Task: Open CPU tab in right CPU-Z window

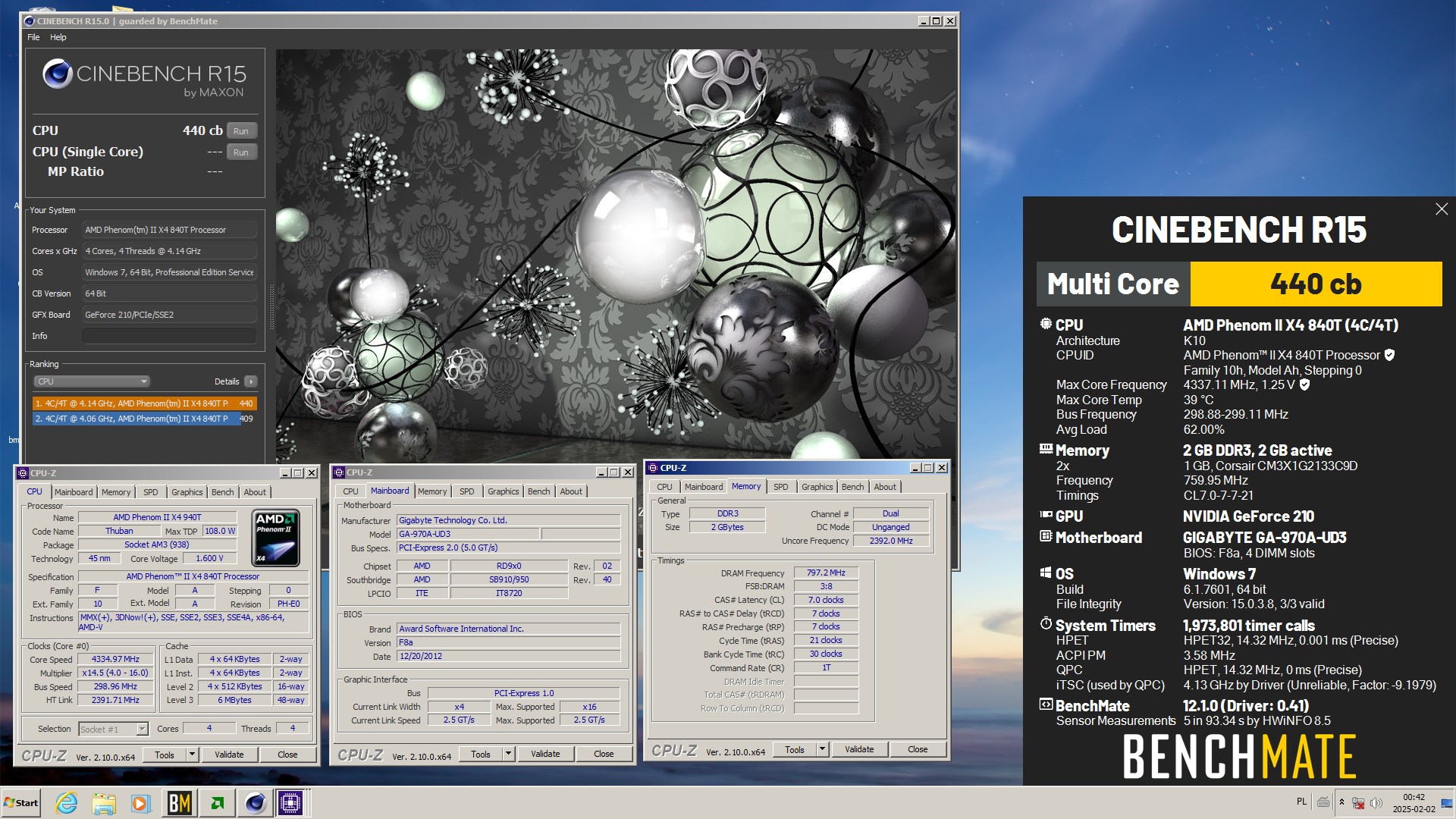Action: tap(664, 487)
